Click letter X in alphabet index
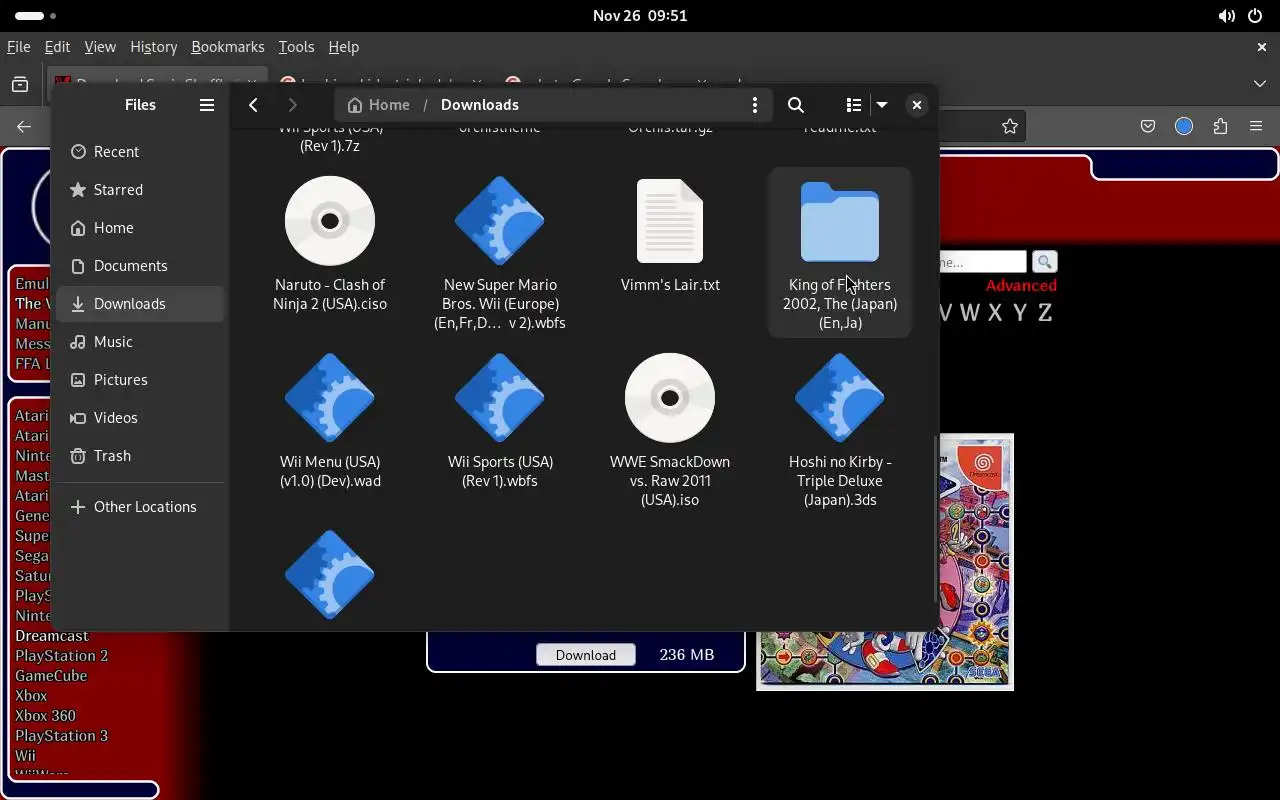The height and width of the screenshot is (800, 1280). coord(995,313)
